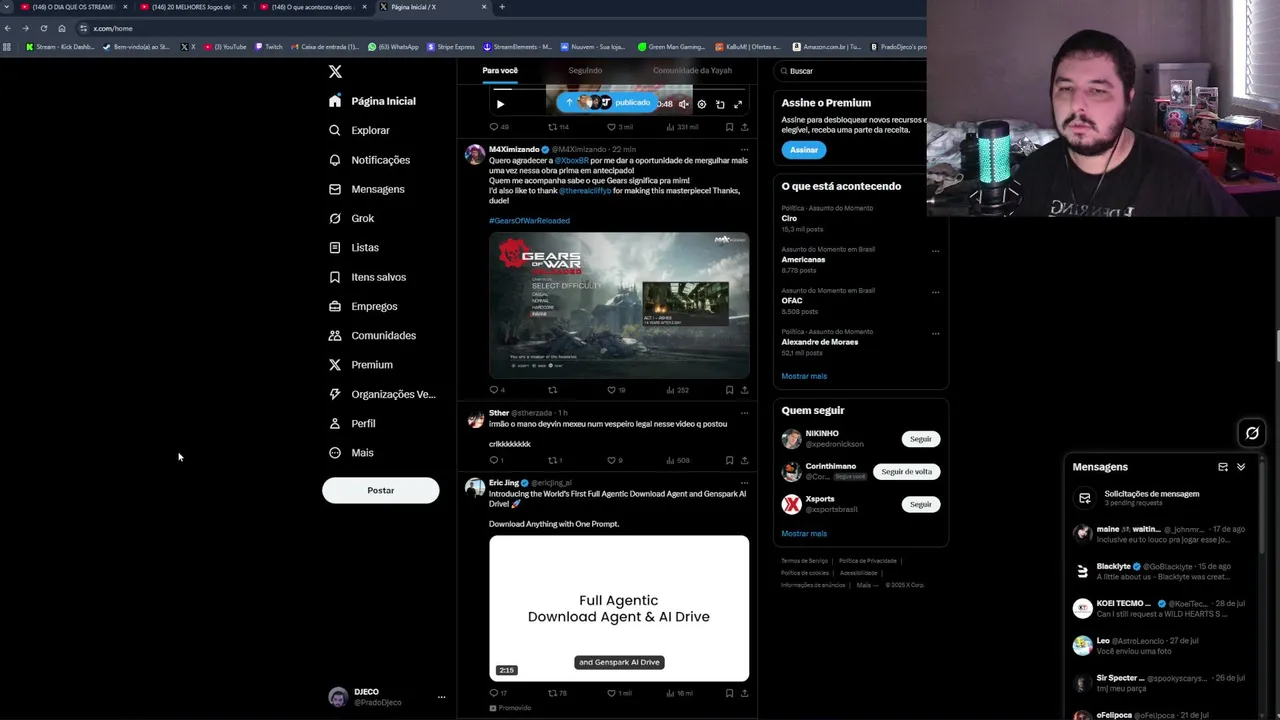The image size is (1280, 720).
Task: Share the M4Ximizando post
Action: pos(744,390)
